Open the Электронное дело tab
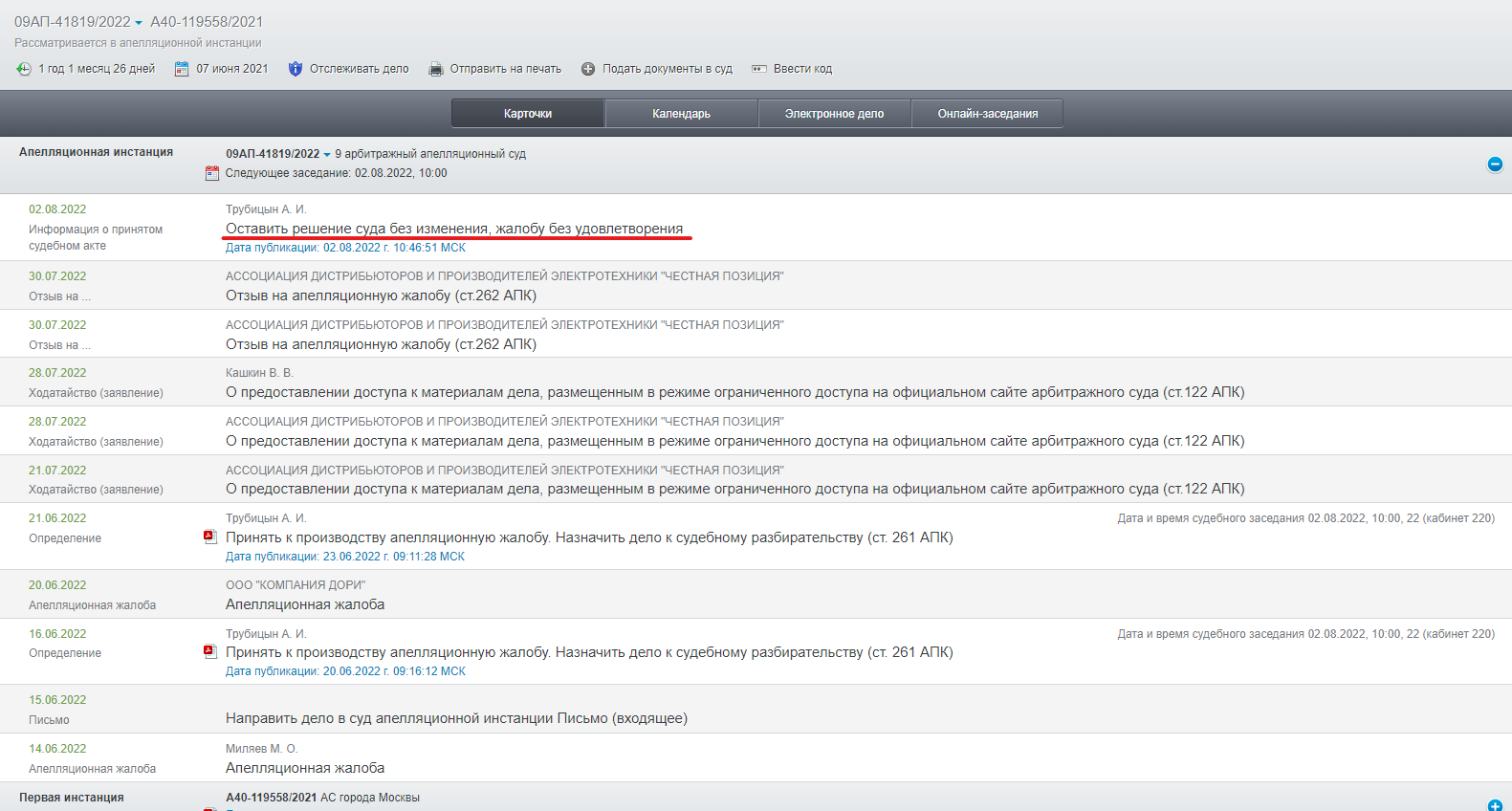1512x811 pixels. (834, 113)
